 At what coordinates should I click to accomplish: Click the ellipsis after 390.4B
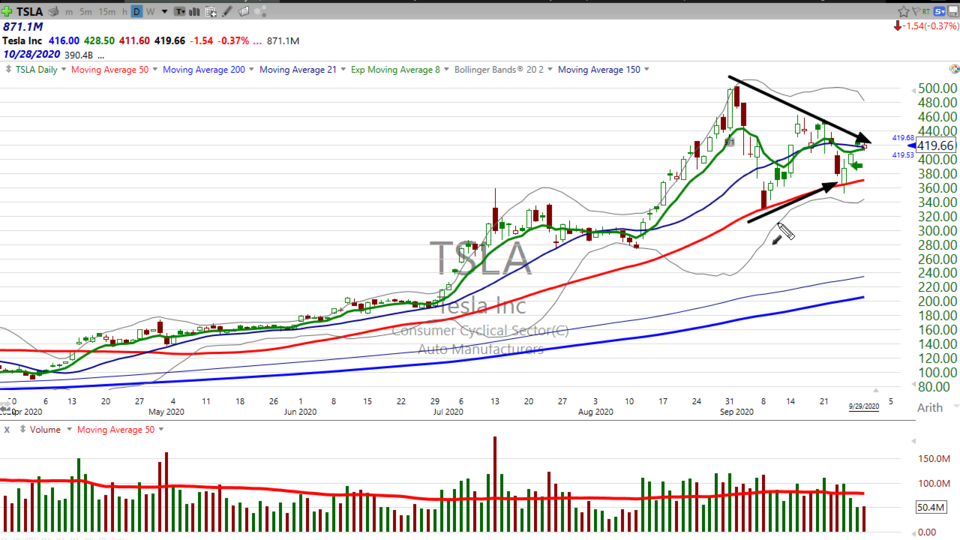tap(100, 56)
